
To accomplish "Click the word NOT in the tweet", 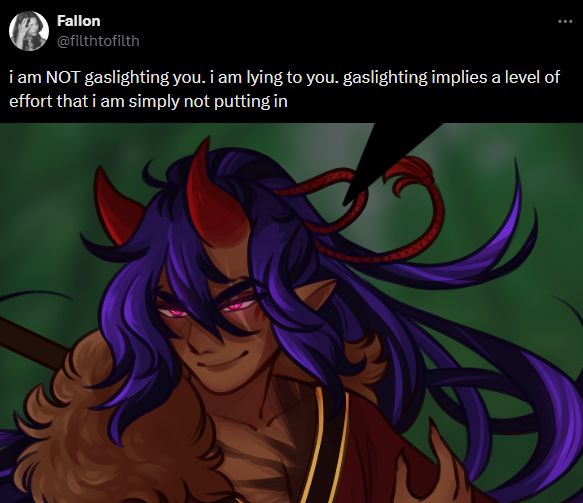I will pos(62,77).
